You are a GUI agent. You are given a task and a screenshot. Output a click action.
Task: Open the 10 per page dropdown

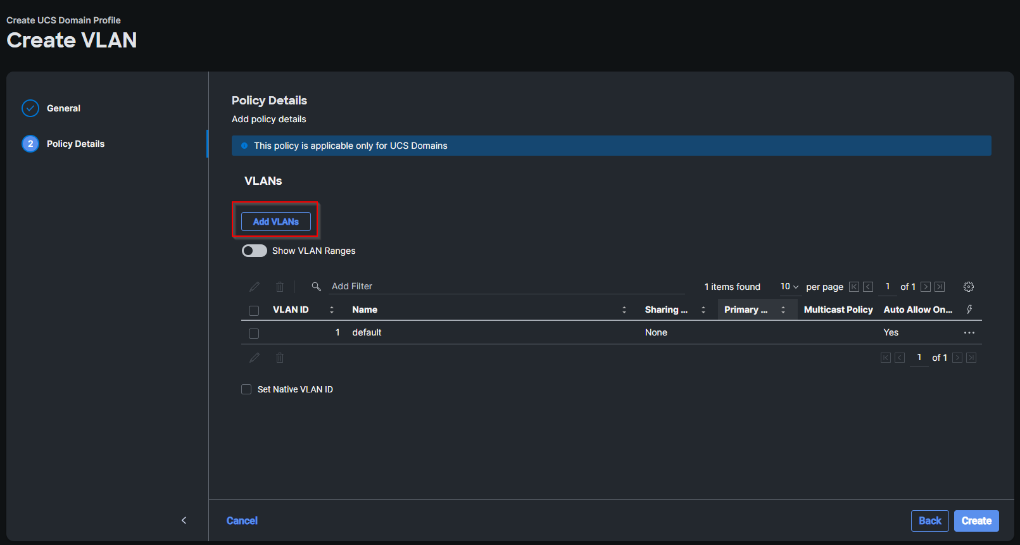(790, 287)
